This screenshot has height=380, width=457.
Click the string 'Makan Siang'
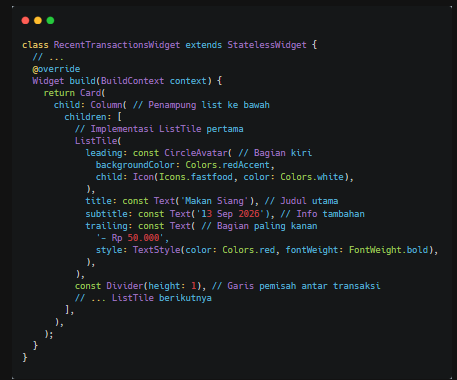tap(214, 201)
